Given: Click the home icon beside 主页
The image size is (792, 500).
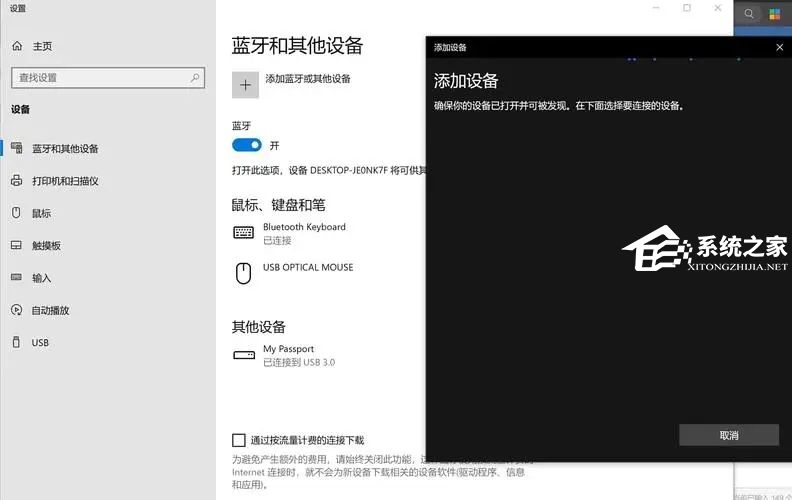Looking at the screenshot, I should pyautogui.click(x=17, y=46).
